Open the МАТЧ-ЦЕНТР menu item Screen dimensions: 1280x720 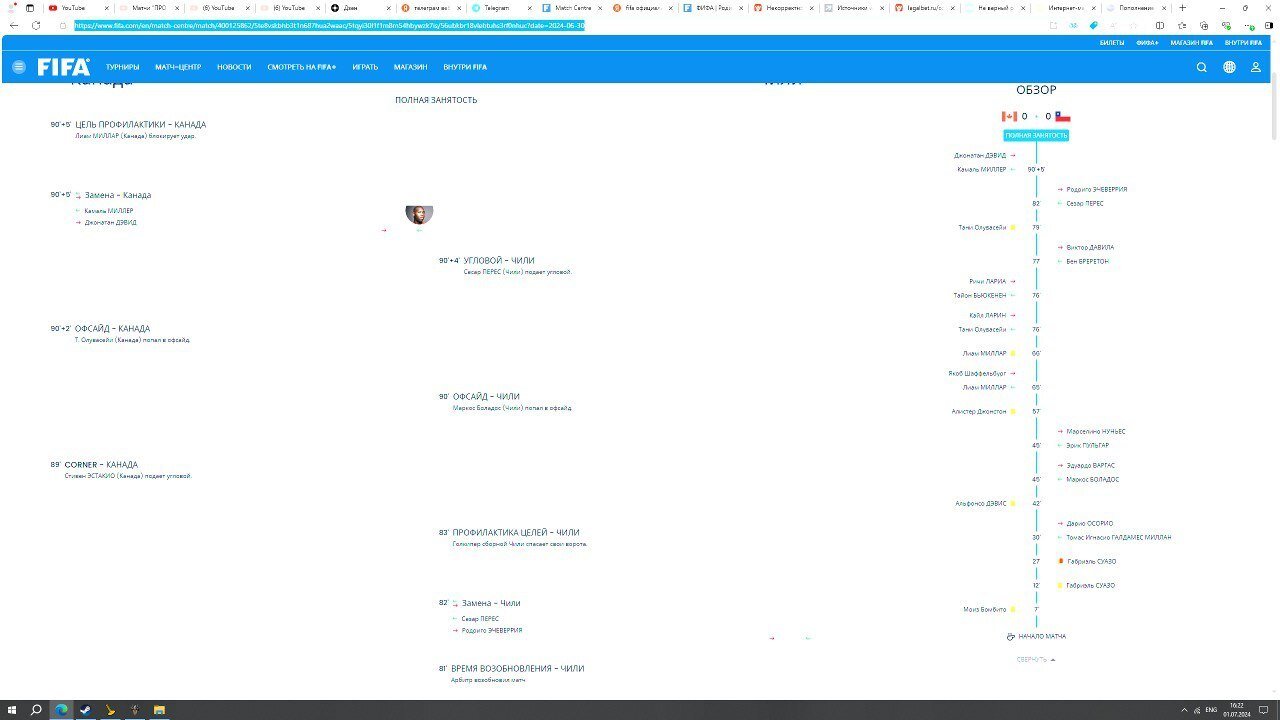[x=178, y=67]
